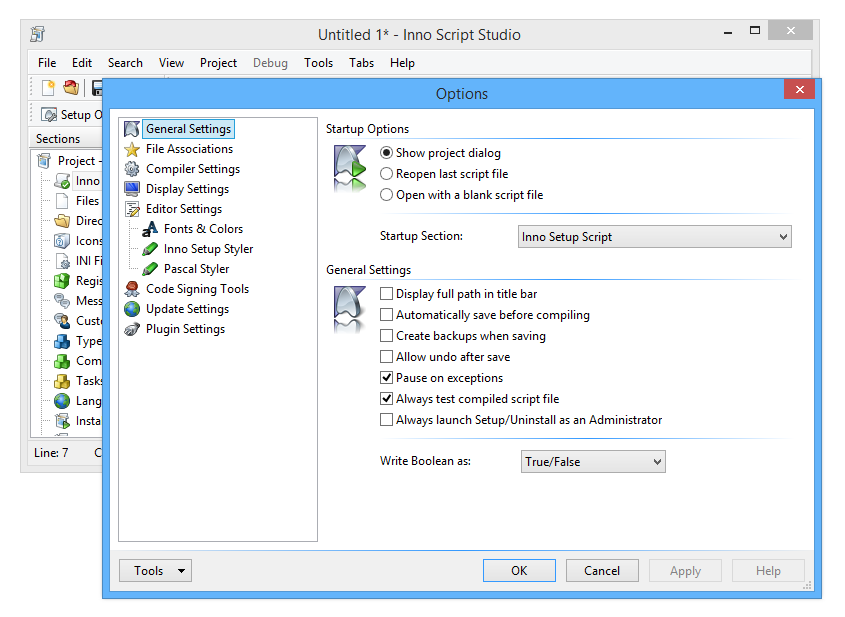Click the Line: 7 status bar entry

[51, 453]
